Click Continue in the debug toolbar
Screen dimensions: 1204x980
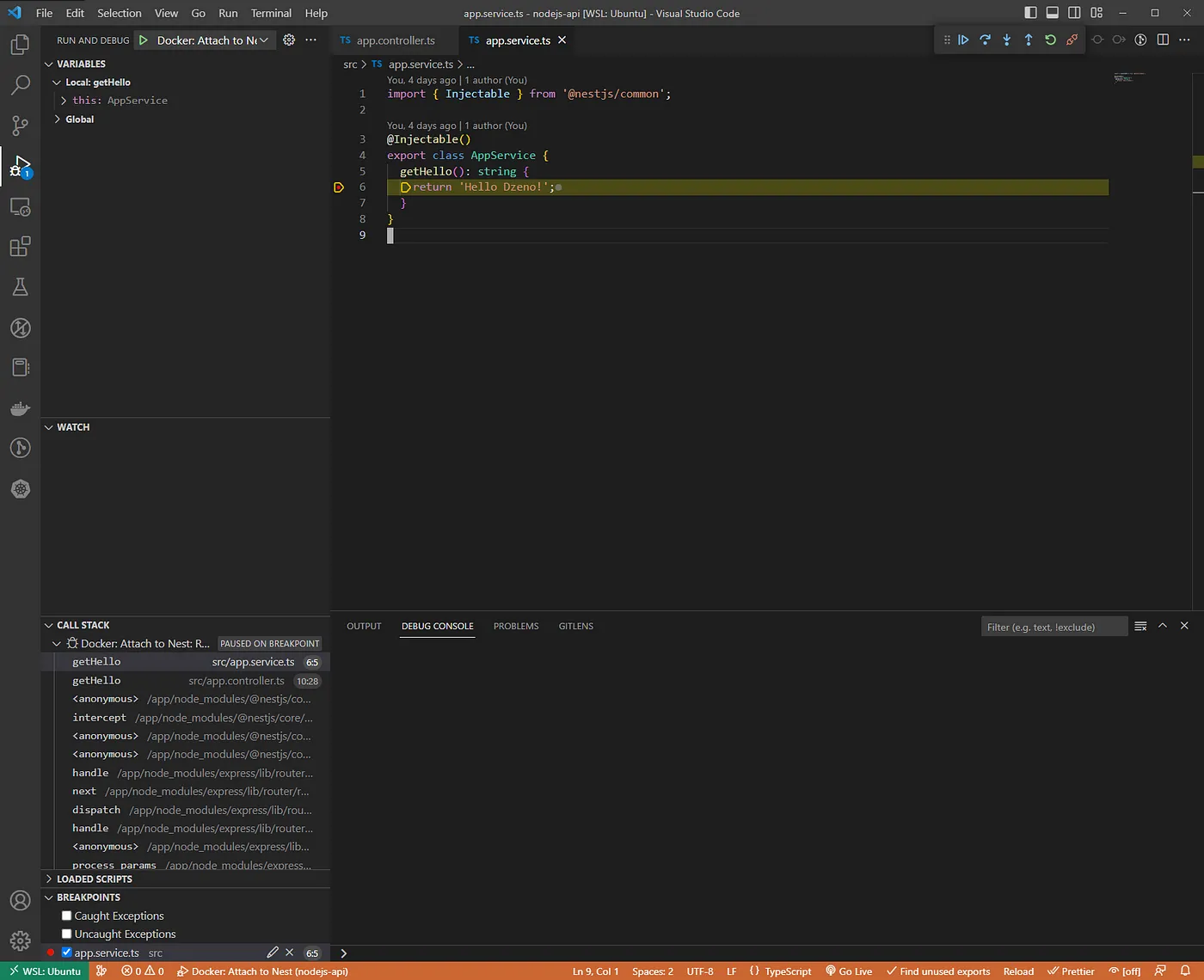point(963,40)
